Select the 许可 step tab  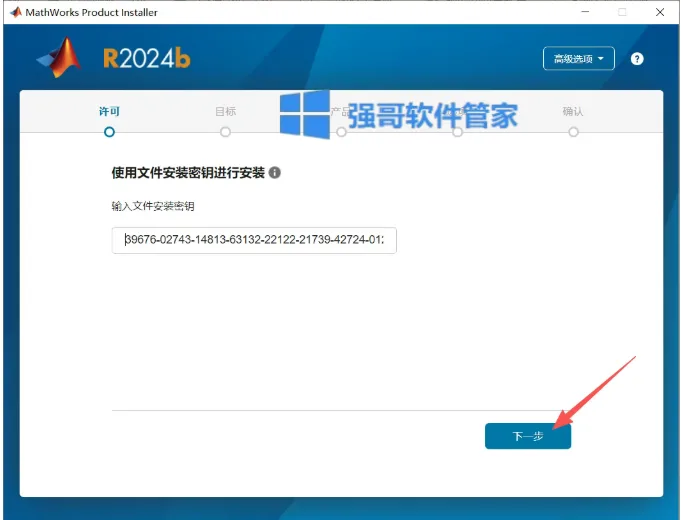click(x=109, y=112)
